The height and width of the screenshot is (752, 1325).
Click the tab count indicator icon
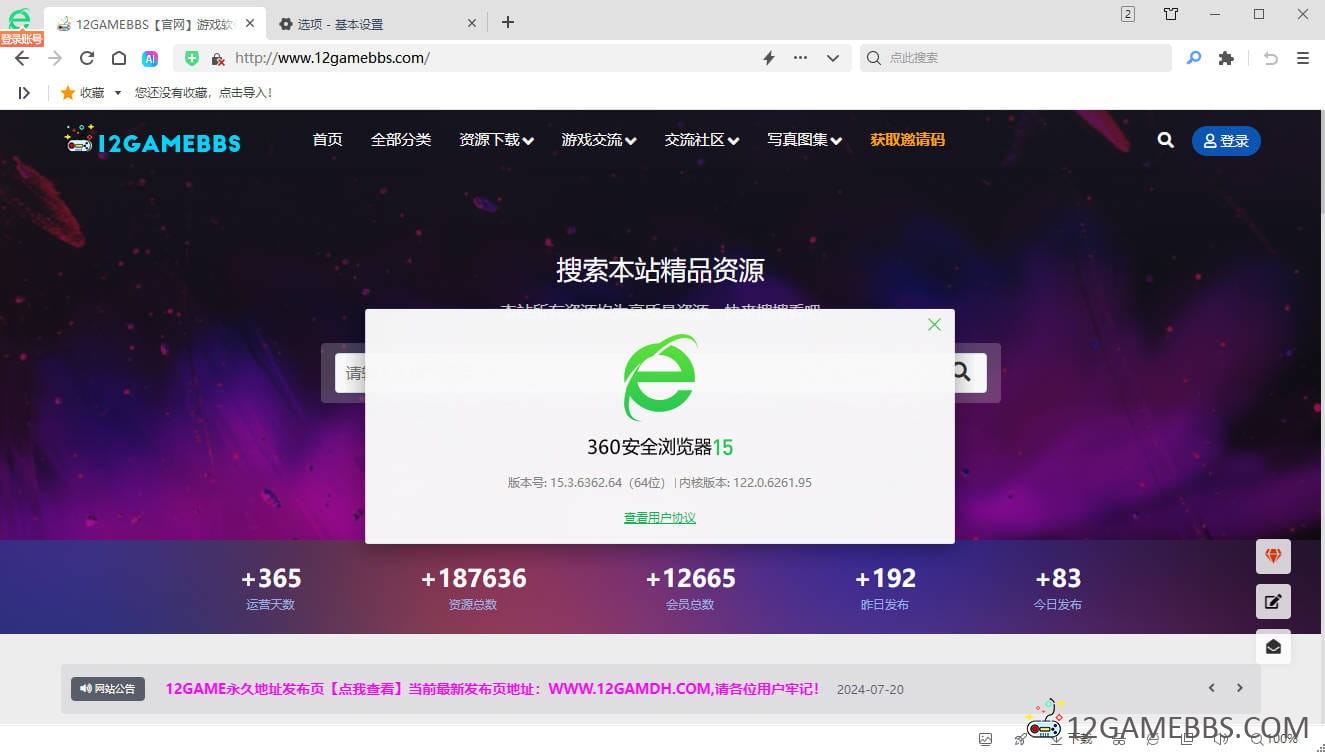coord(1128,14)
